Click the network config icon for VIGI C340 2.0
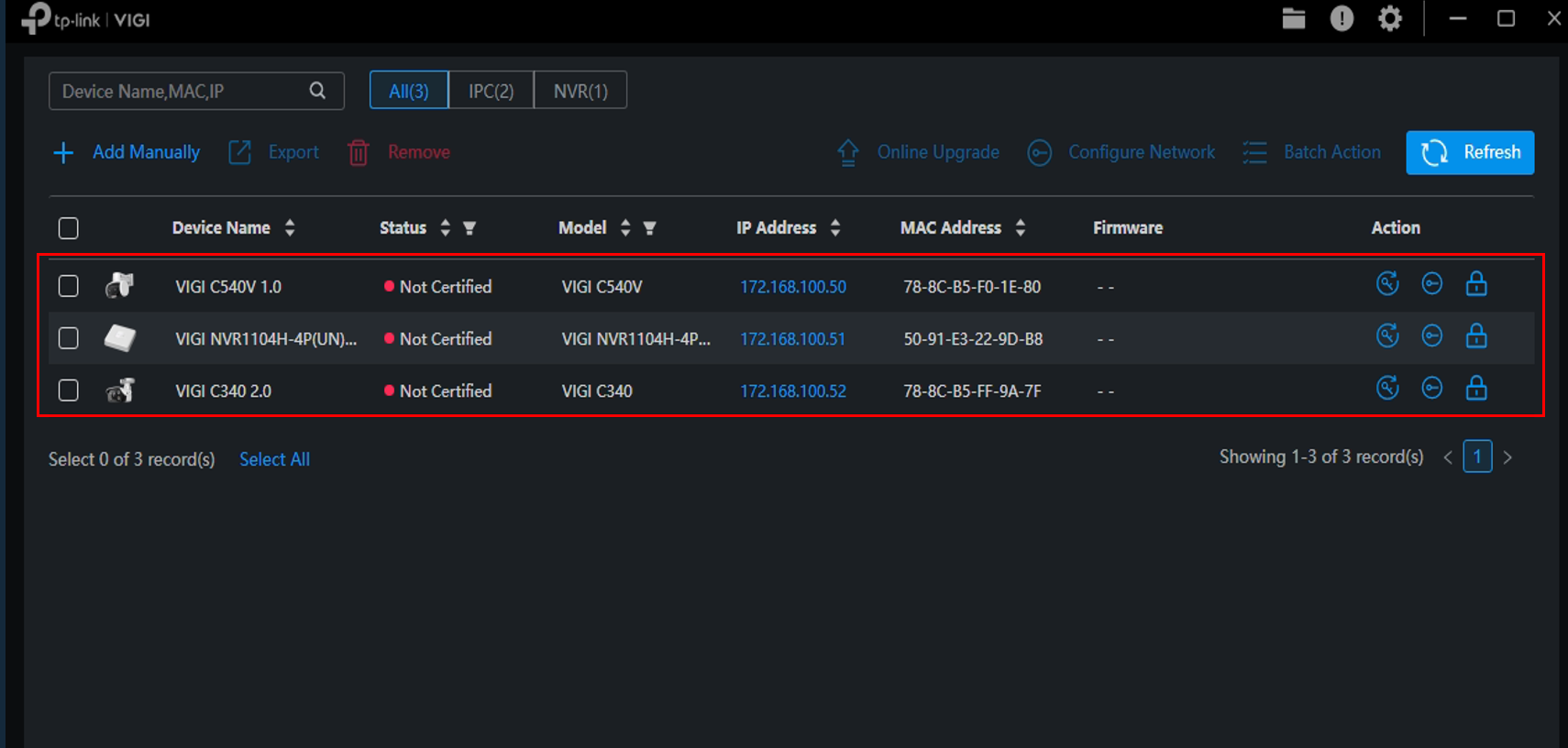This screenshot has height=748, width=1568. click(1432, 389)
